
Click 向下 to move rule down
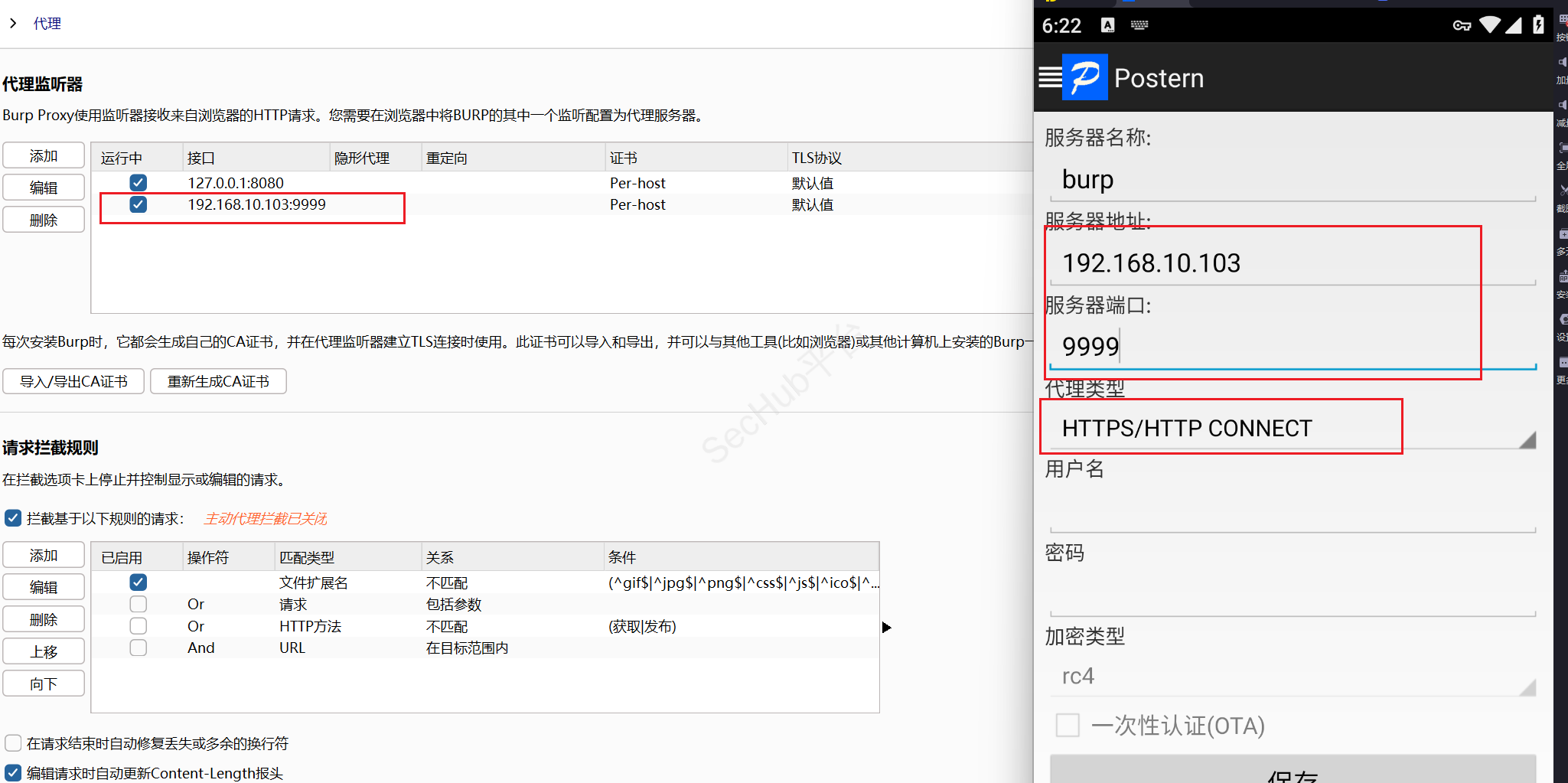click(x=44, y=683)
